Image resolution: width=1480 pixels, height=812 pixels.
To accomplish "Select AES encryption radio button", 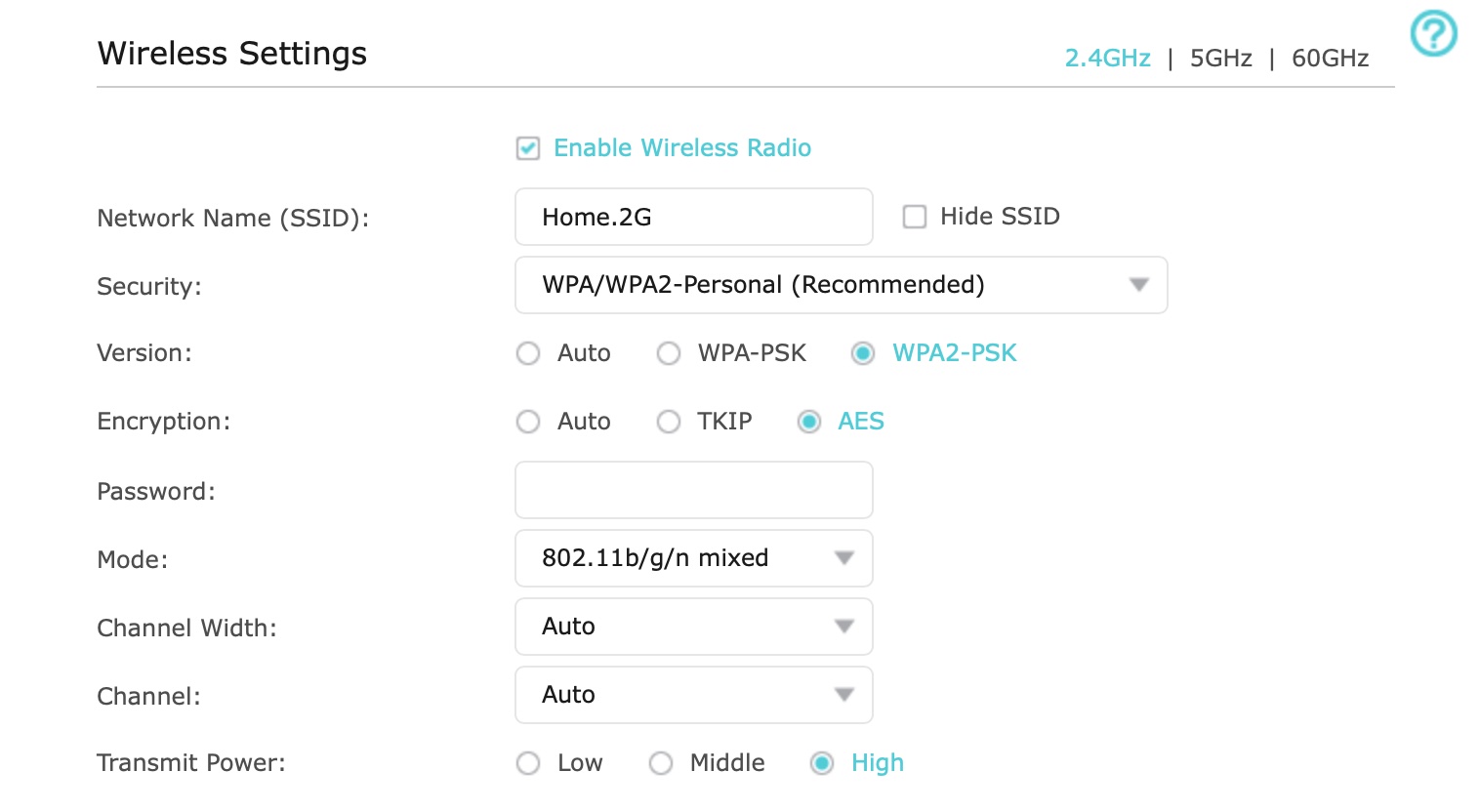I will (x=809, y=422).
